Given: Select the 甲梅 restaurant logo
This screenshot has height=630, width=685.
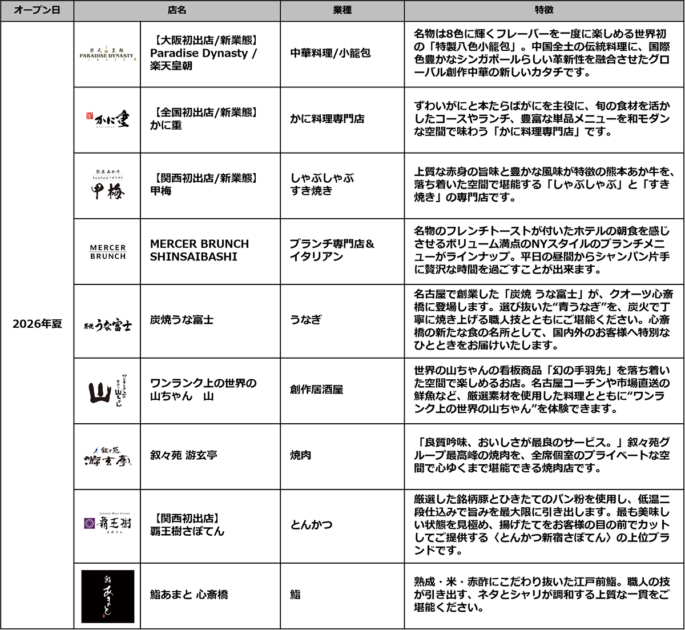Looking at the screenshot, I should click(x=108, y=185).
